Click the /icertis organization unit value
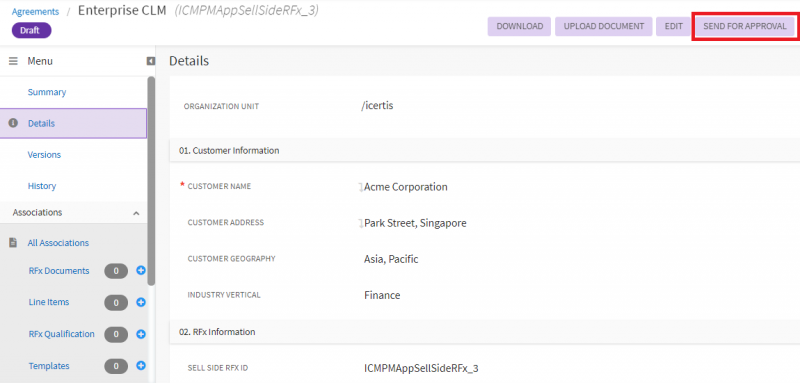The height and width of the screenshot is (383, 800). 377,106
